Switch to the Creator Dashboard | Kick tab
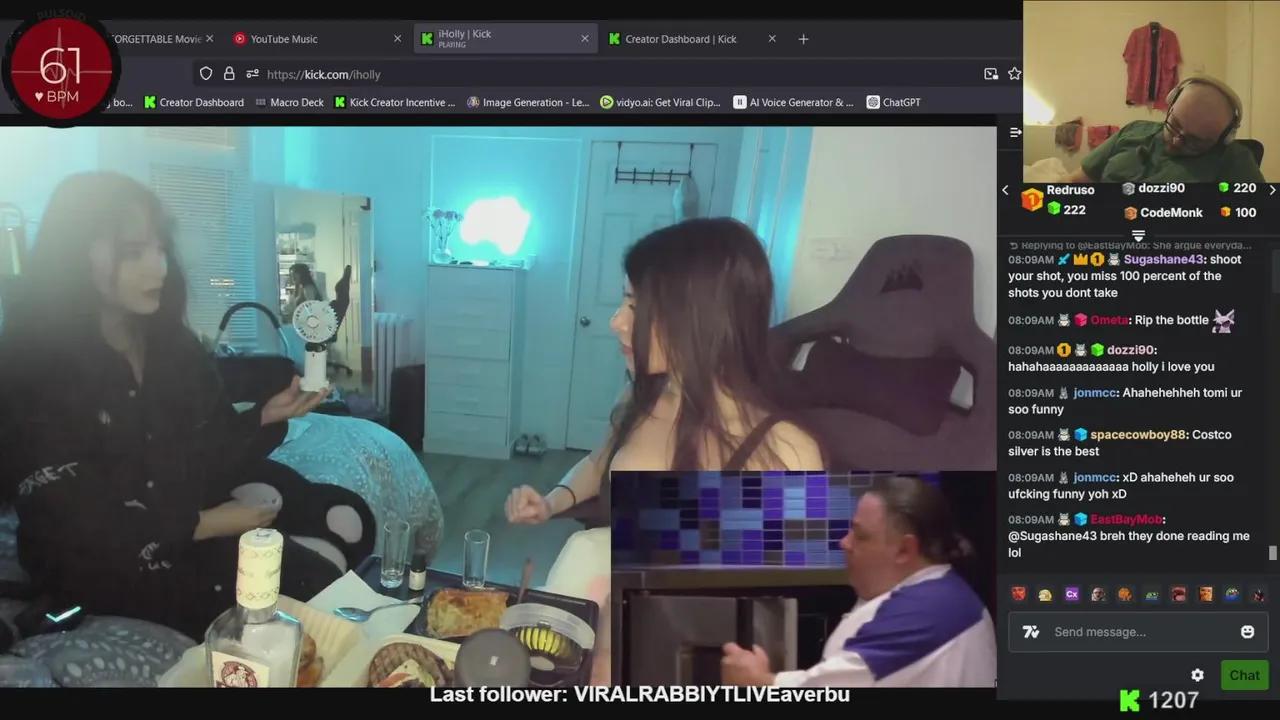Image resolution: width=1280 pixels, height=720 pixels. [681, 39]
